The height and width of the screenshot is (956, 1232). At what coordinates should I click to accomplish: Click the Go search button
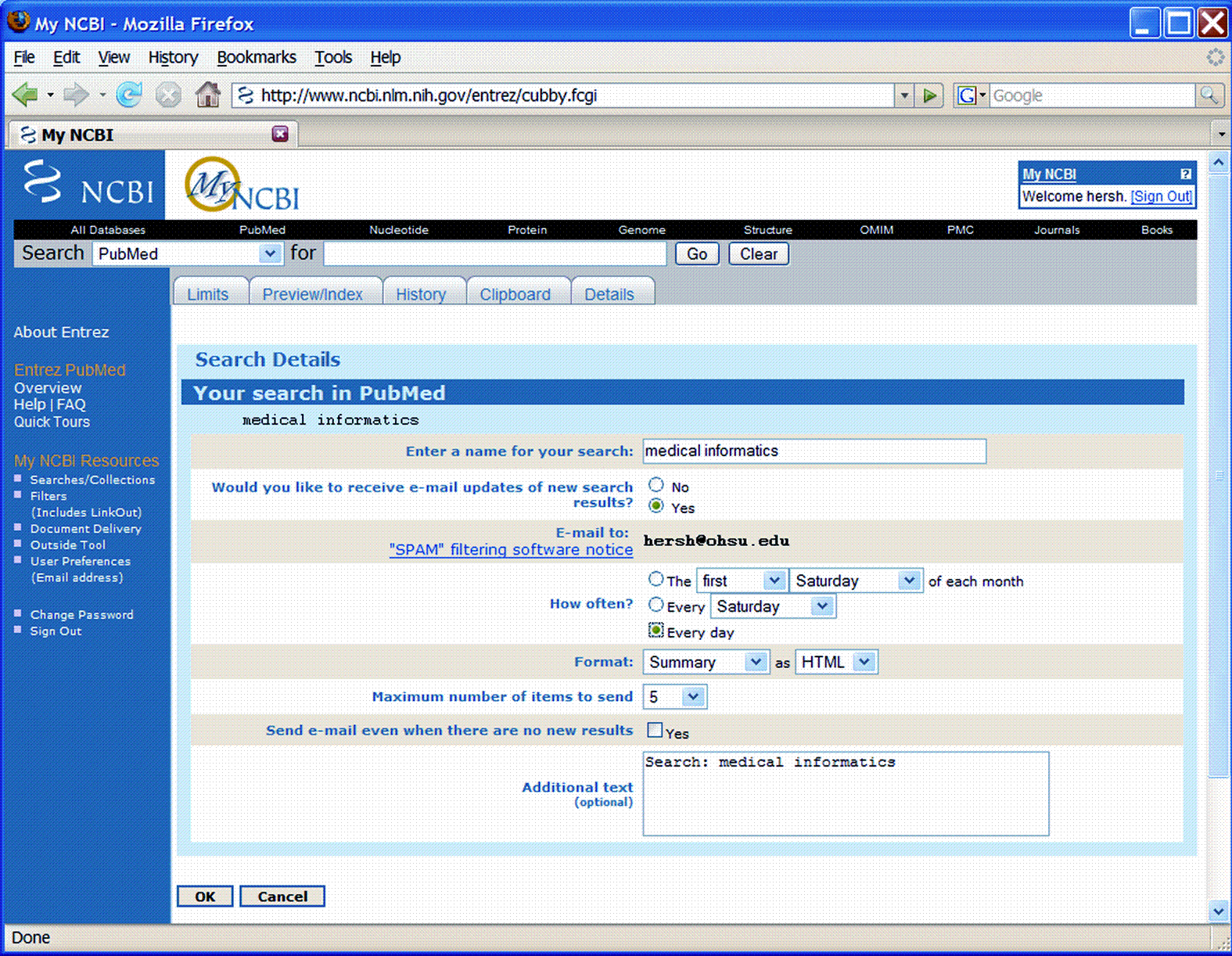coord(697,253)
